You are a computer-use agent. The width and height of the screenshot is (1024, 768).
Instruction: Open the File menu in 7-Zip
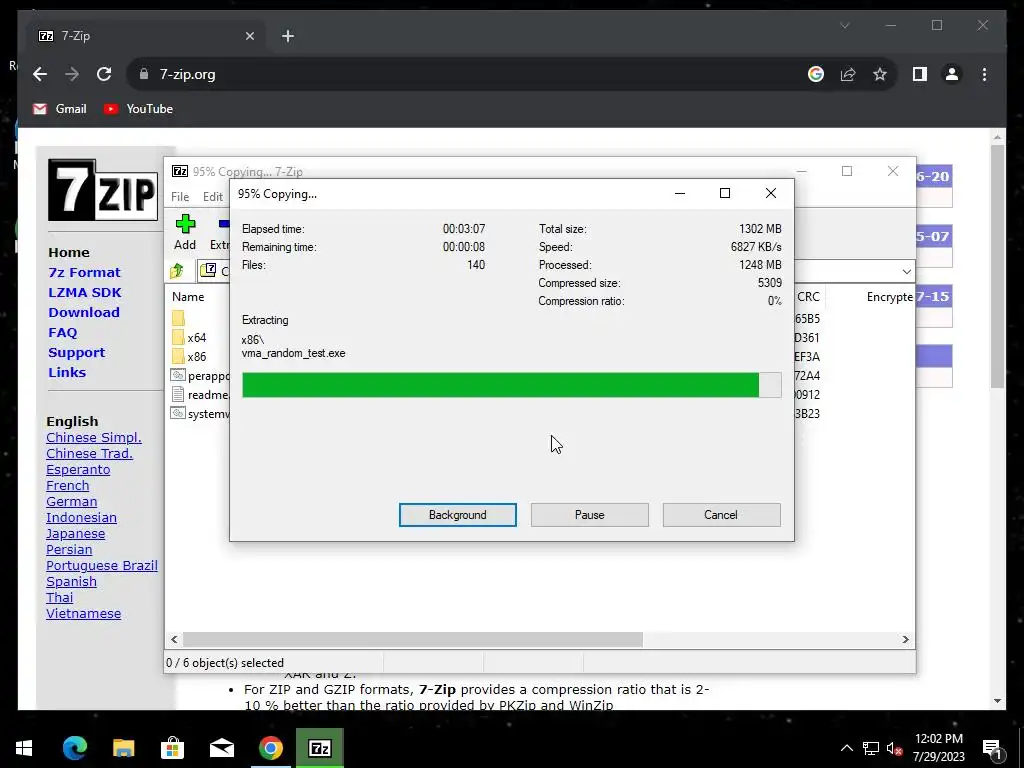click(180, 197)
